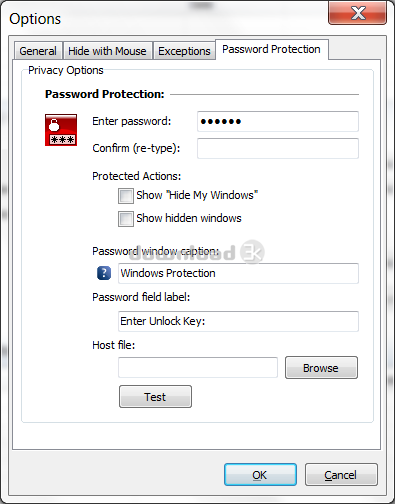Screen dimensions: 395x504
Task: Click the Enter Unlock Key label field
Action: pyautogui.click(x=238, y=321)
